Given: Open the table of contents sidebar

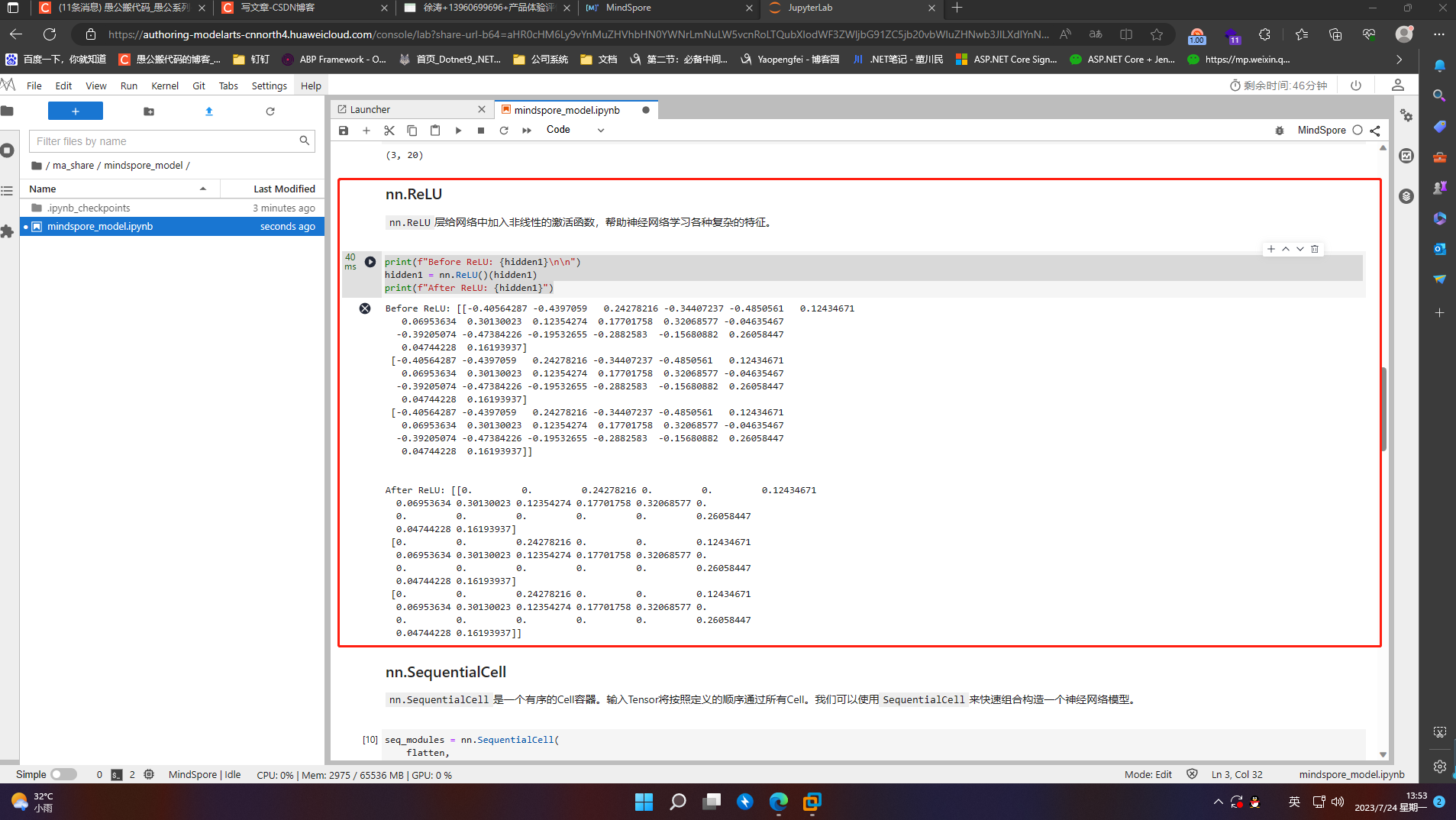Looking at the screenshot, I should pyautogui.click(x=8, y=191).
